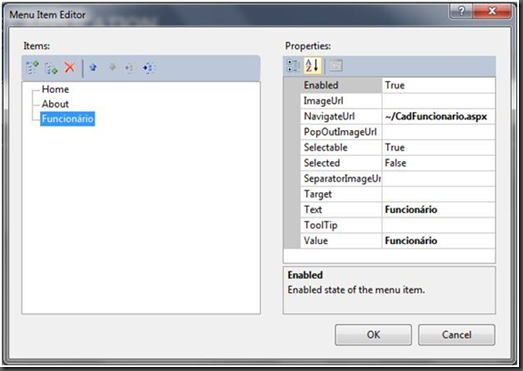Screen dimensions: 523x371
Task: Make item a child of its sibling
Action: 148,68
